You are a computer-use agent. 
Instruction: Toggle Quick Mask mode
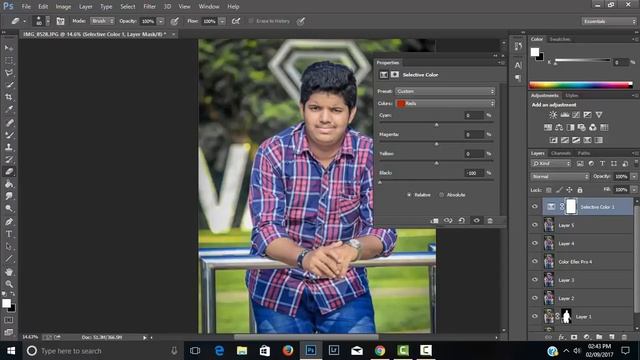9,321
